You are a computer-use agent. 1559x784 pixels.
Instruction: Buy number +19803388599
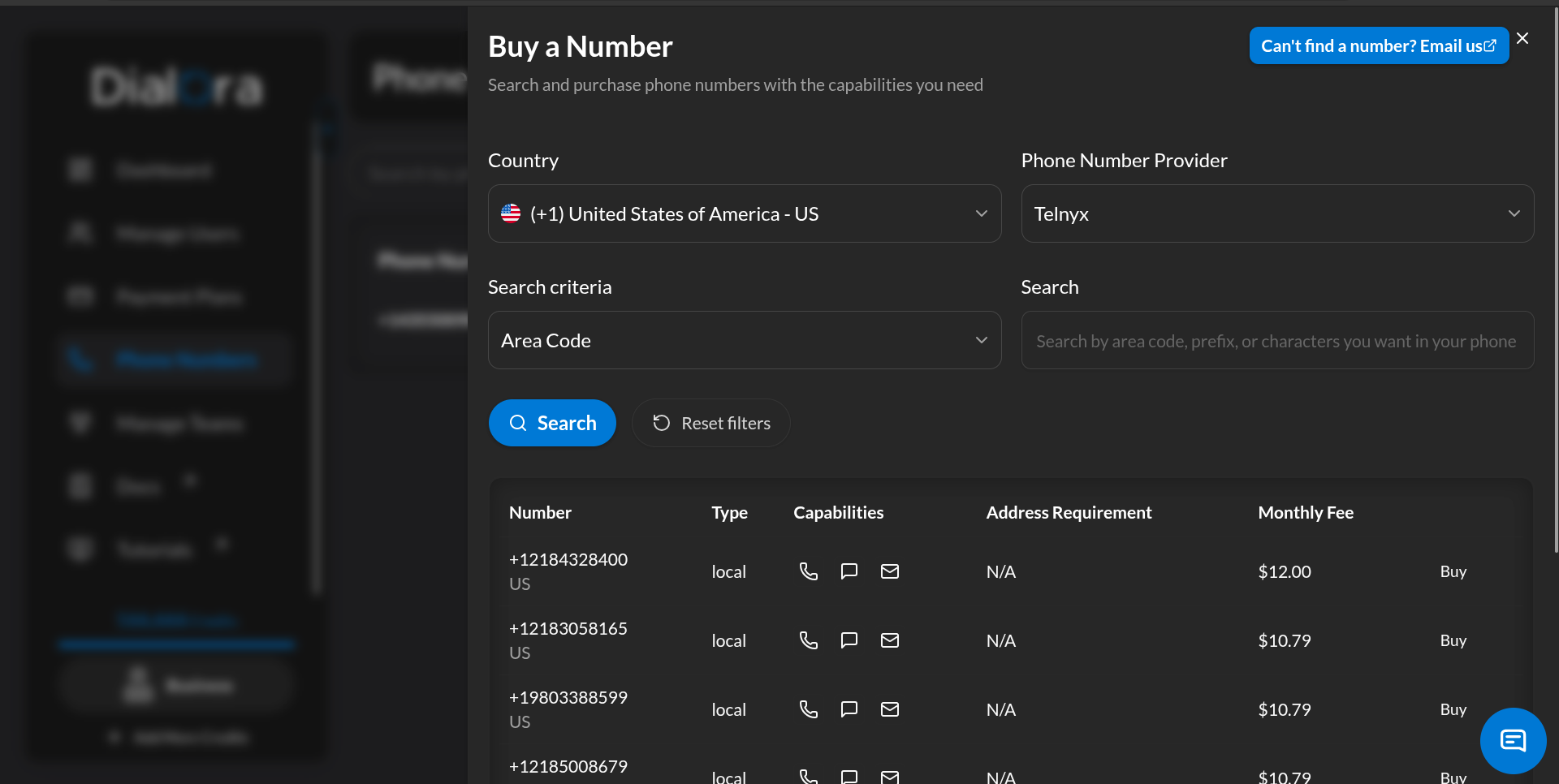(x=1453, y=709)
